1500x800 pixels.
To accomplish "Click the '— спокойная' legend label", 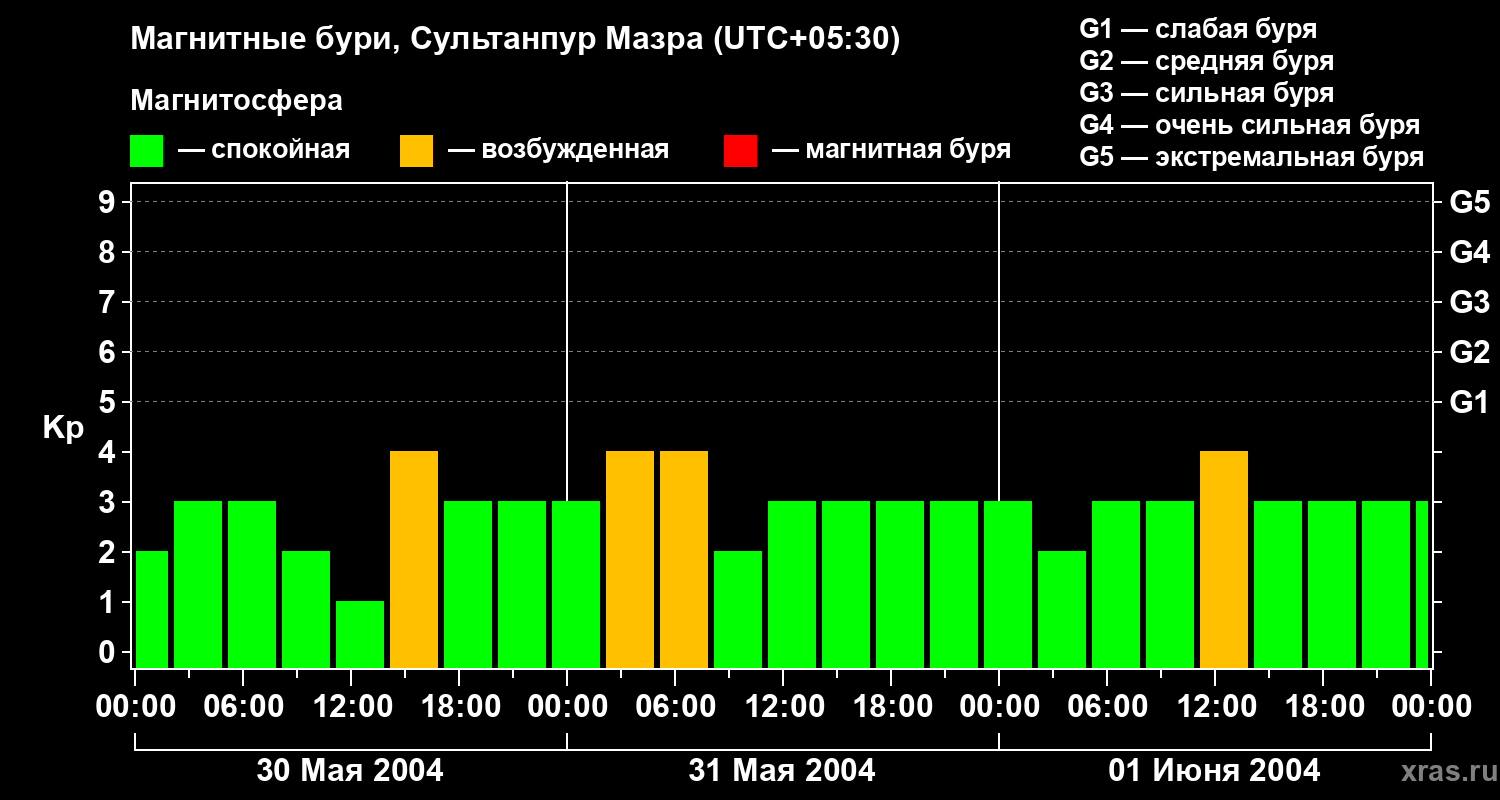I will point(264,150).
